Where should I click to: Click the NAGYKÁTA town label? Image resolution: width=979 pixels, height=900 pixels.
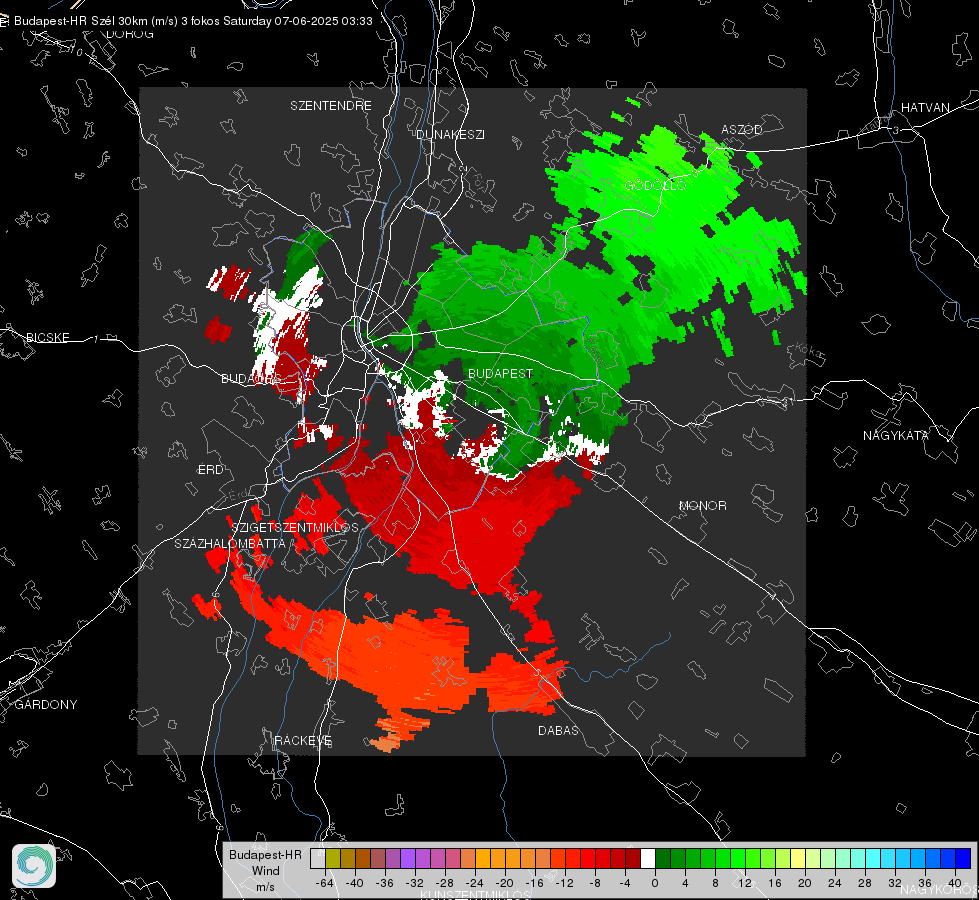(896, 435)
